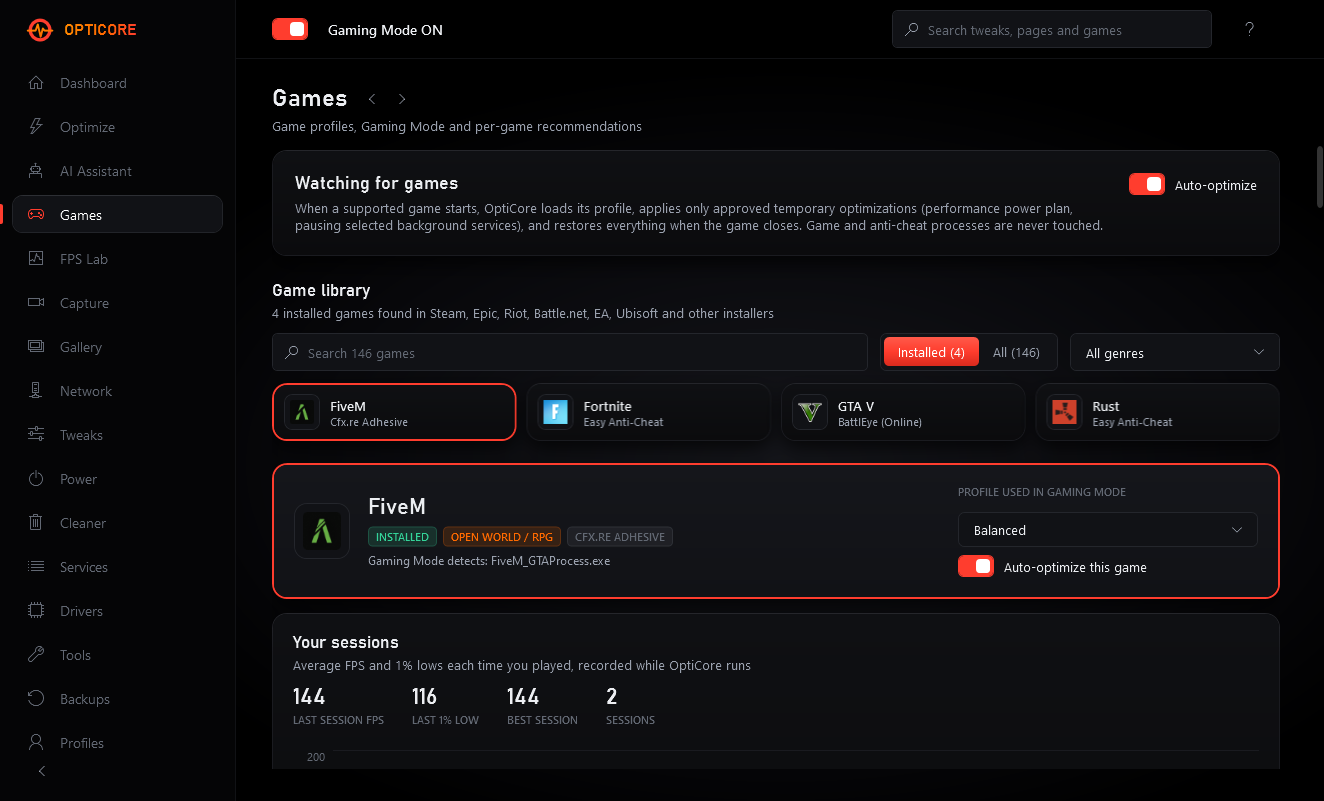Select the FiveM game card
Image resolution: width=1324 pixels, height=801 pixels.
(x=394, y=412)
